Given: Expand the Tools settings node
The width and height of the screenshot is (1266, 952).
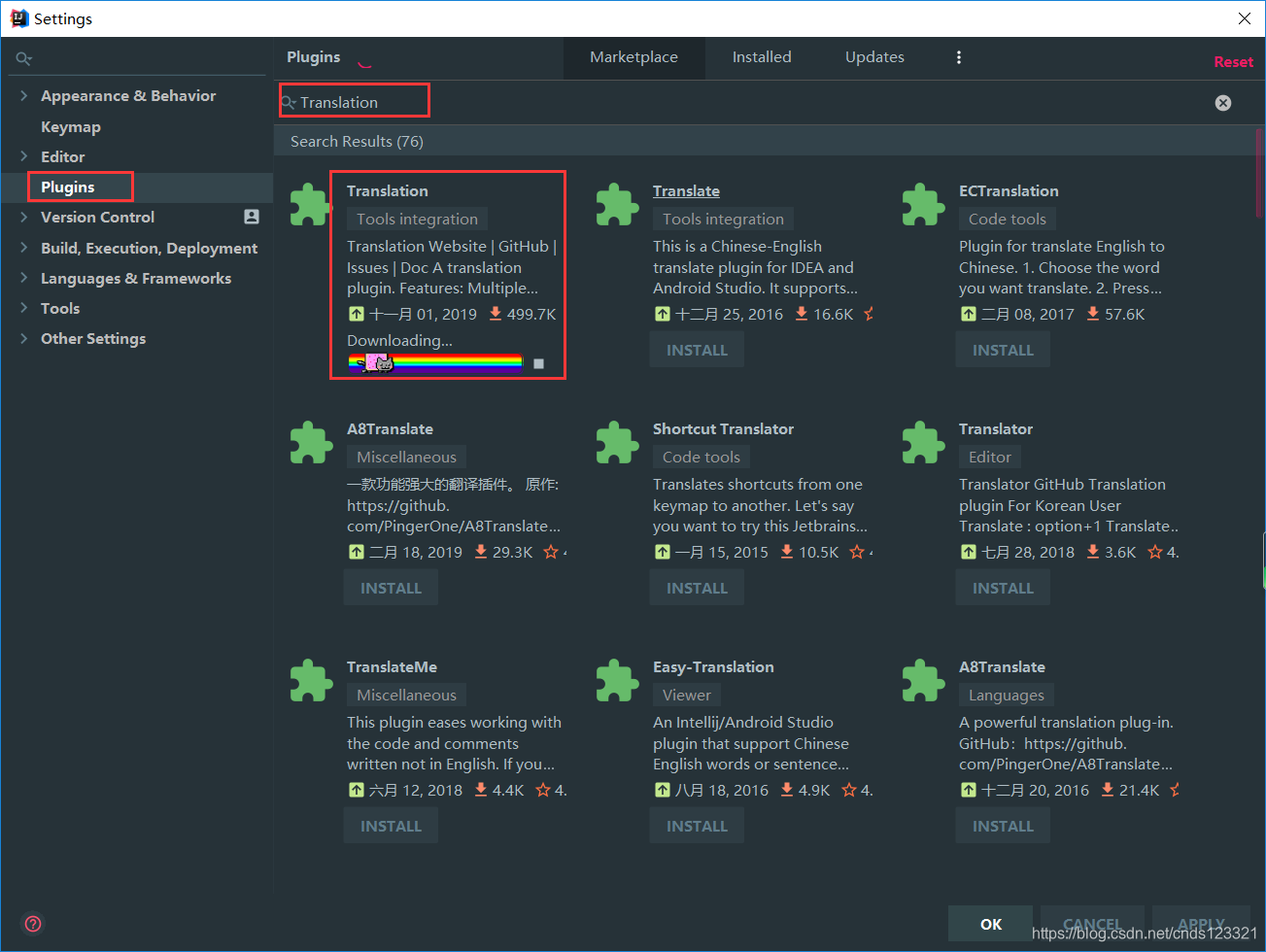Looking at the screenshot, I should coord(23,308).
